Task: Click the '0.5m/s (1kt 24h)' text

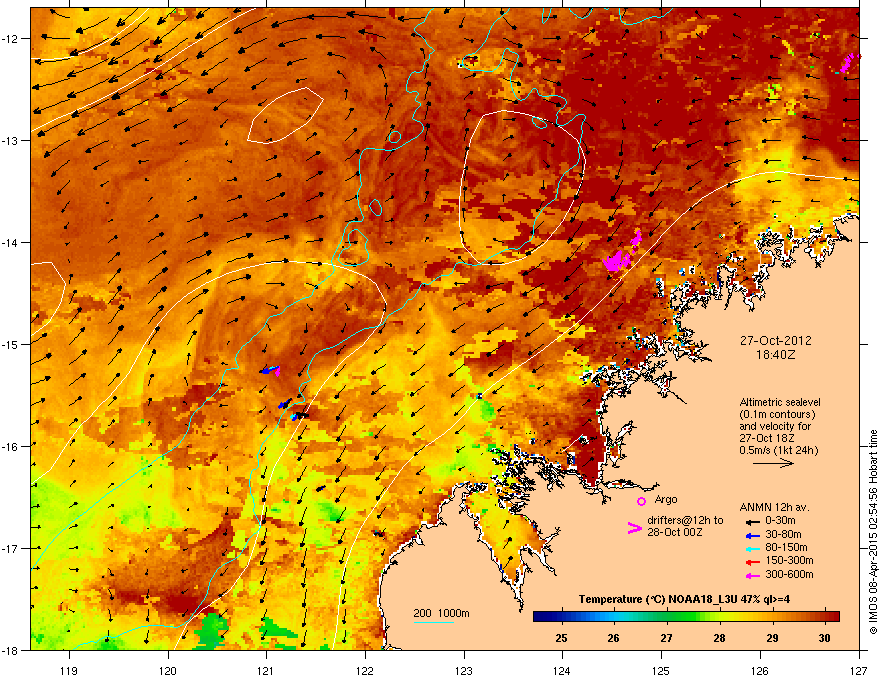Action: coord(778,450)
